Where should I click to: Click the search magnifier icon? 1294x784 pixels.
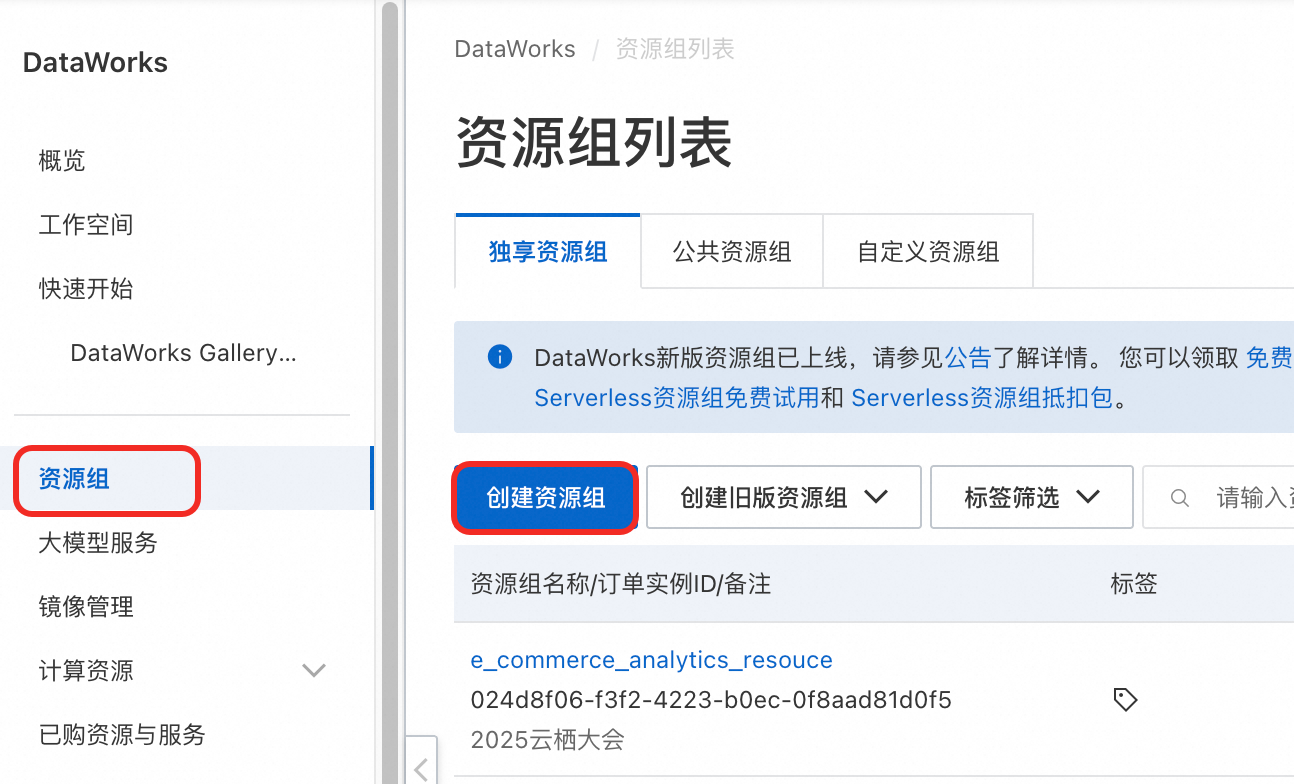coord(1180,497)
